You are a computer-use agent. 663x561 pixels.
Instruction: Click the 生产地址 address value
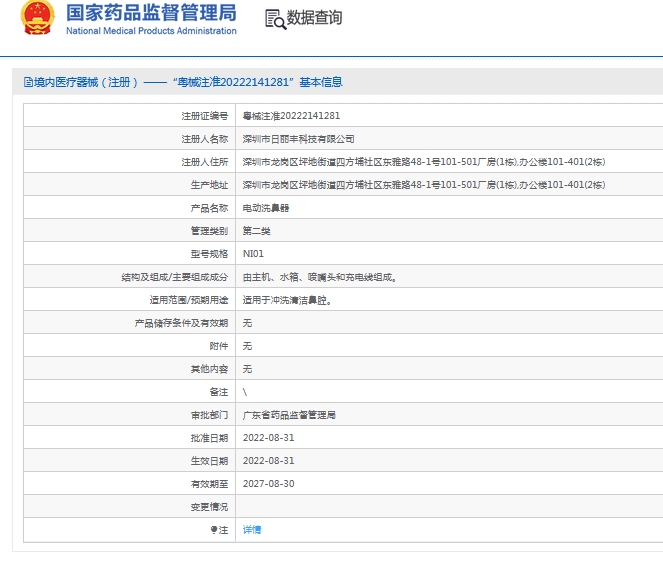[x=424, y=185]
